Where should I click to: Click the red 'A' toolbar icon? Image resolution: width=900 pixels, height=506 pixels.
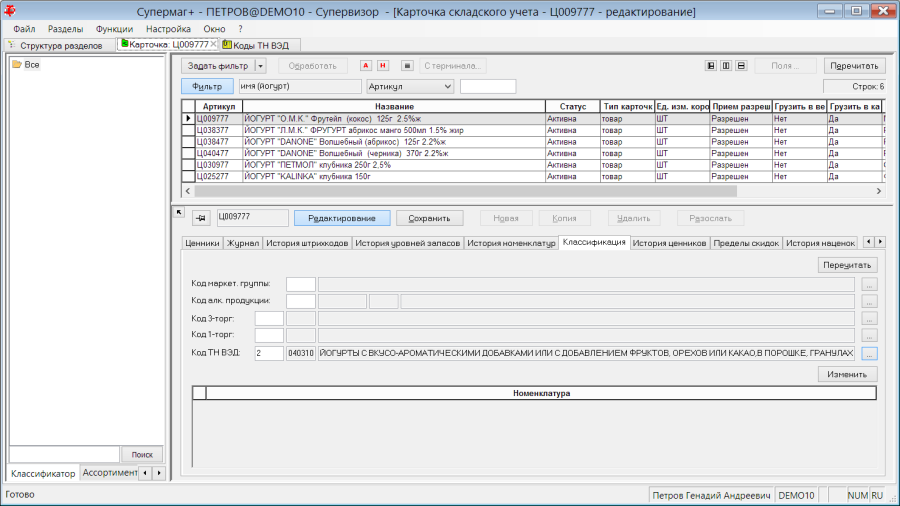(366, 66)
